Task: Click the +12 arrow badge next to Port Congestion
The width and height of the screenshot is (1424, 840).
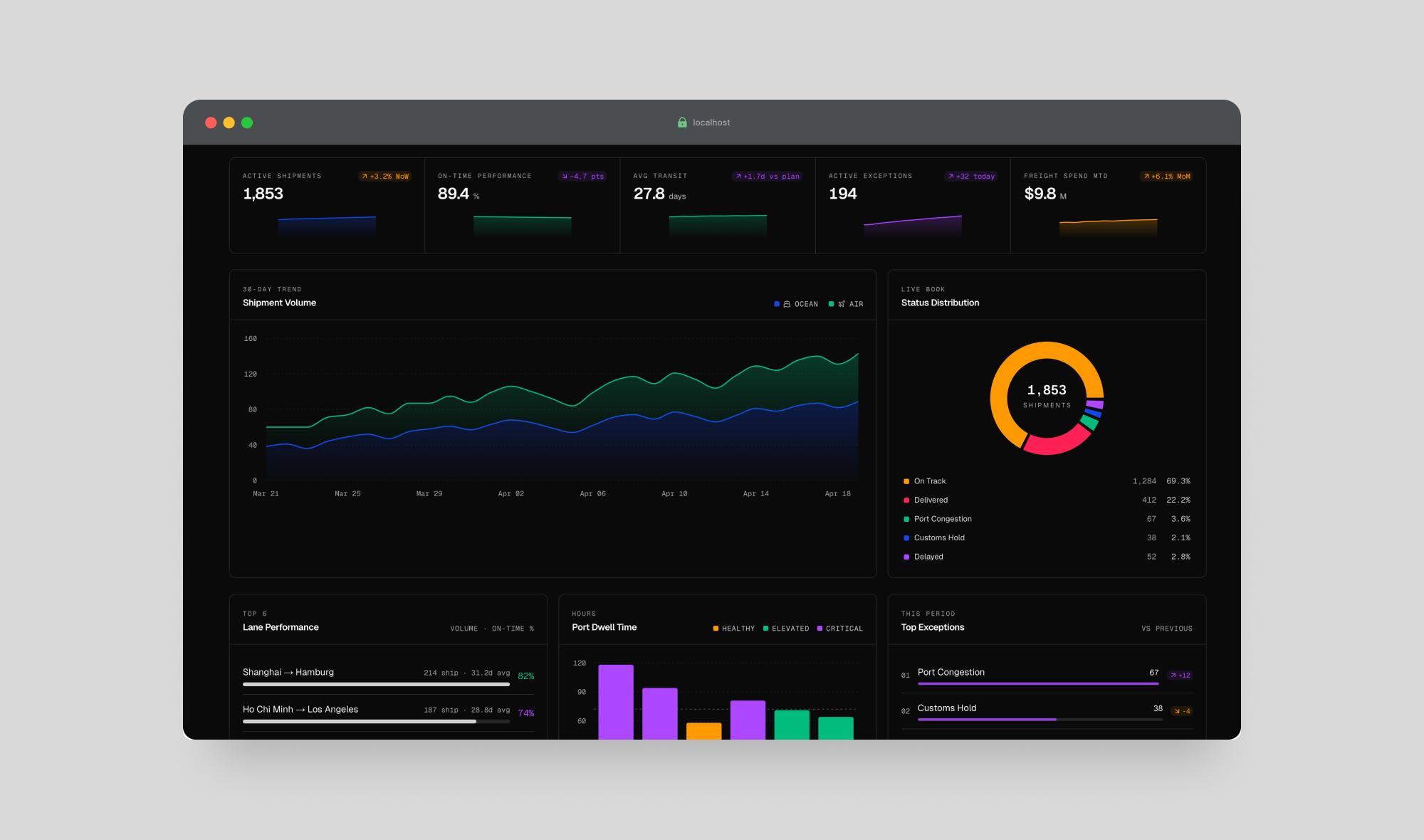Action: pos(1180,674)
